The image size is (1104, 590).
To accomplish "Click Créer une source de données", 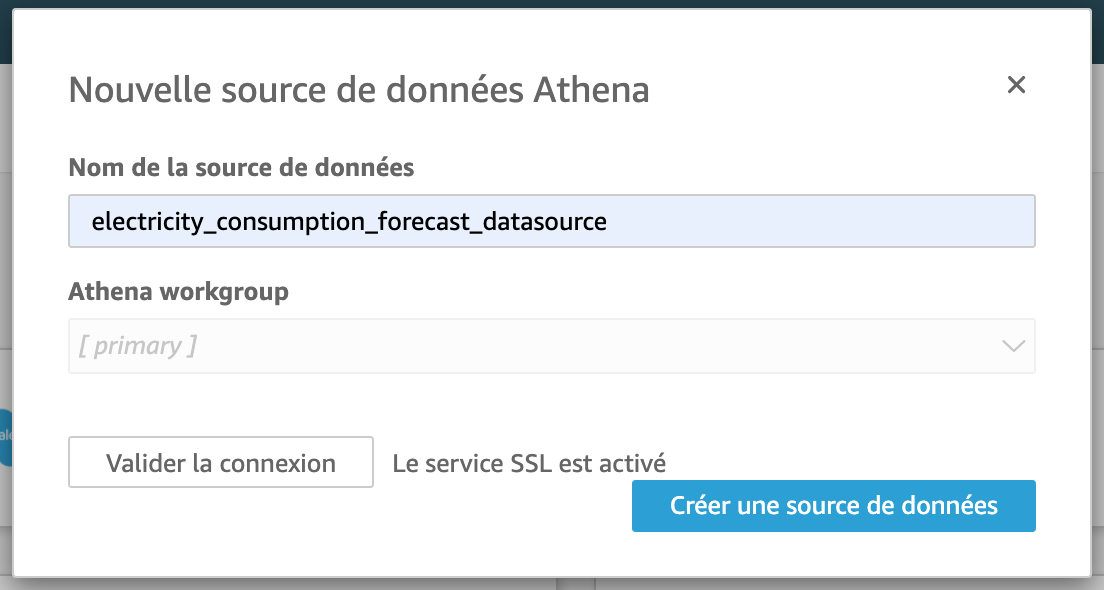I will [833, 506].
